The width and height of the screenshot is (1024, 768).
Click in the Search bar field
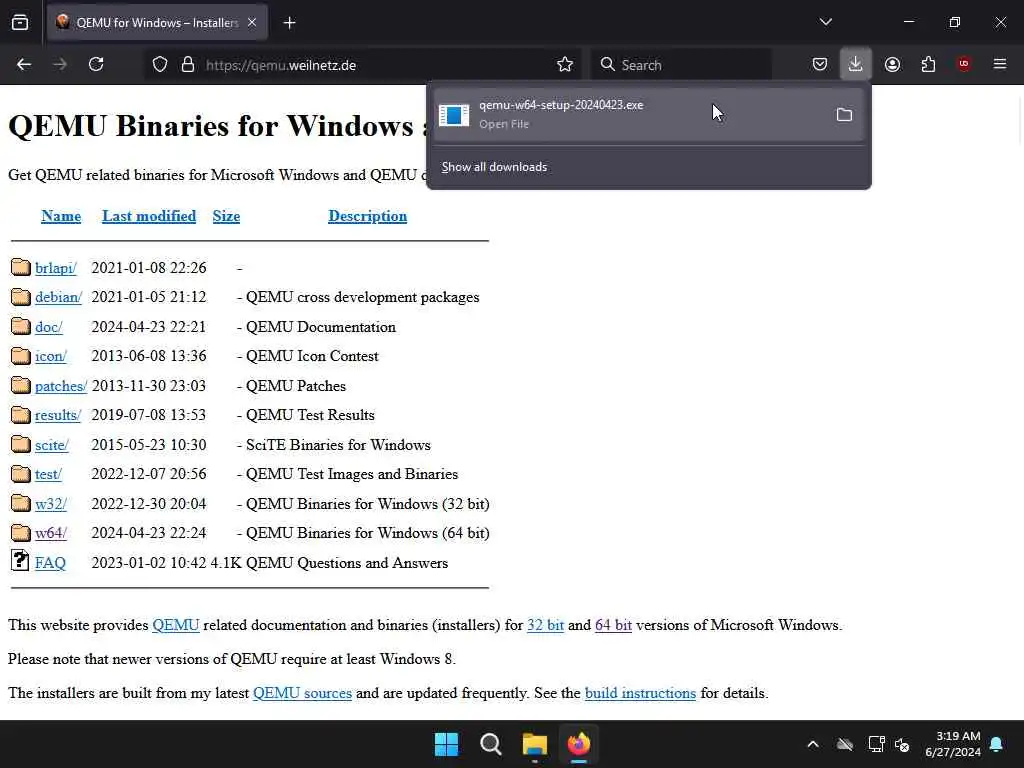[x=681, y=65]
